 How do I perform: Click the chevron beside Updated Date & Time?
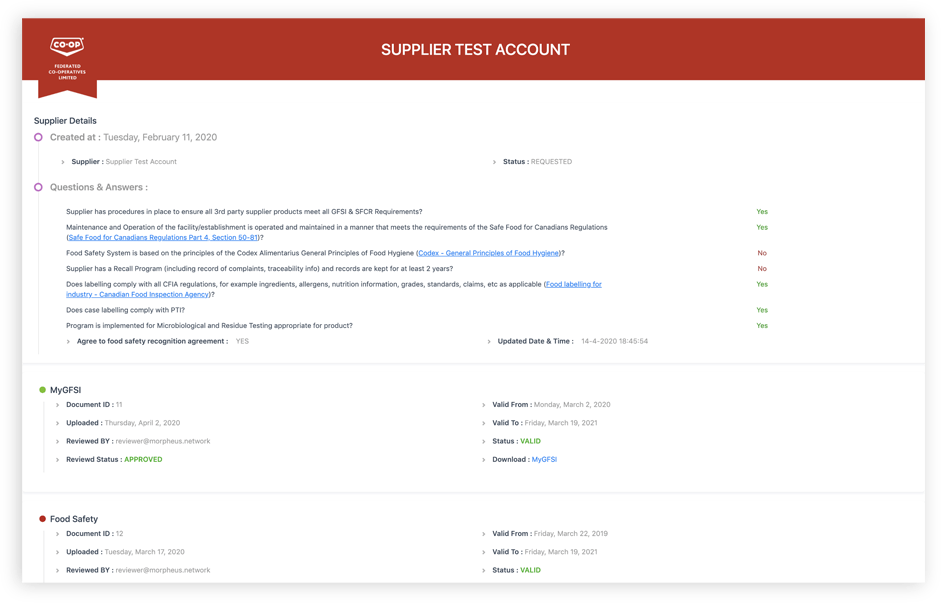tap(489, 341)
